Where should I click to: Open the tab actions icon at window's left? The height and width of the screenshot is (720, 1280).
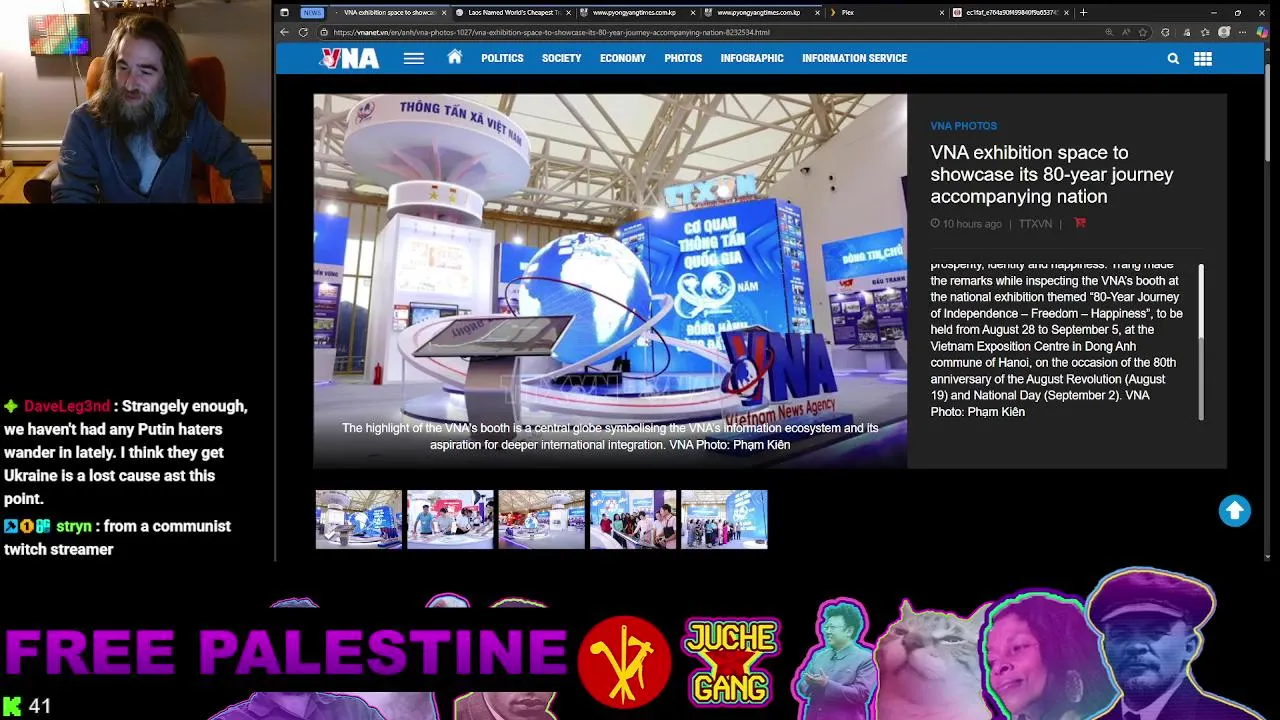pyautogui.click(x=284, y=12)
